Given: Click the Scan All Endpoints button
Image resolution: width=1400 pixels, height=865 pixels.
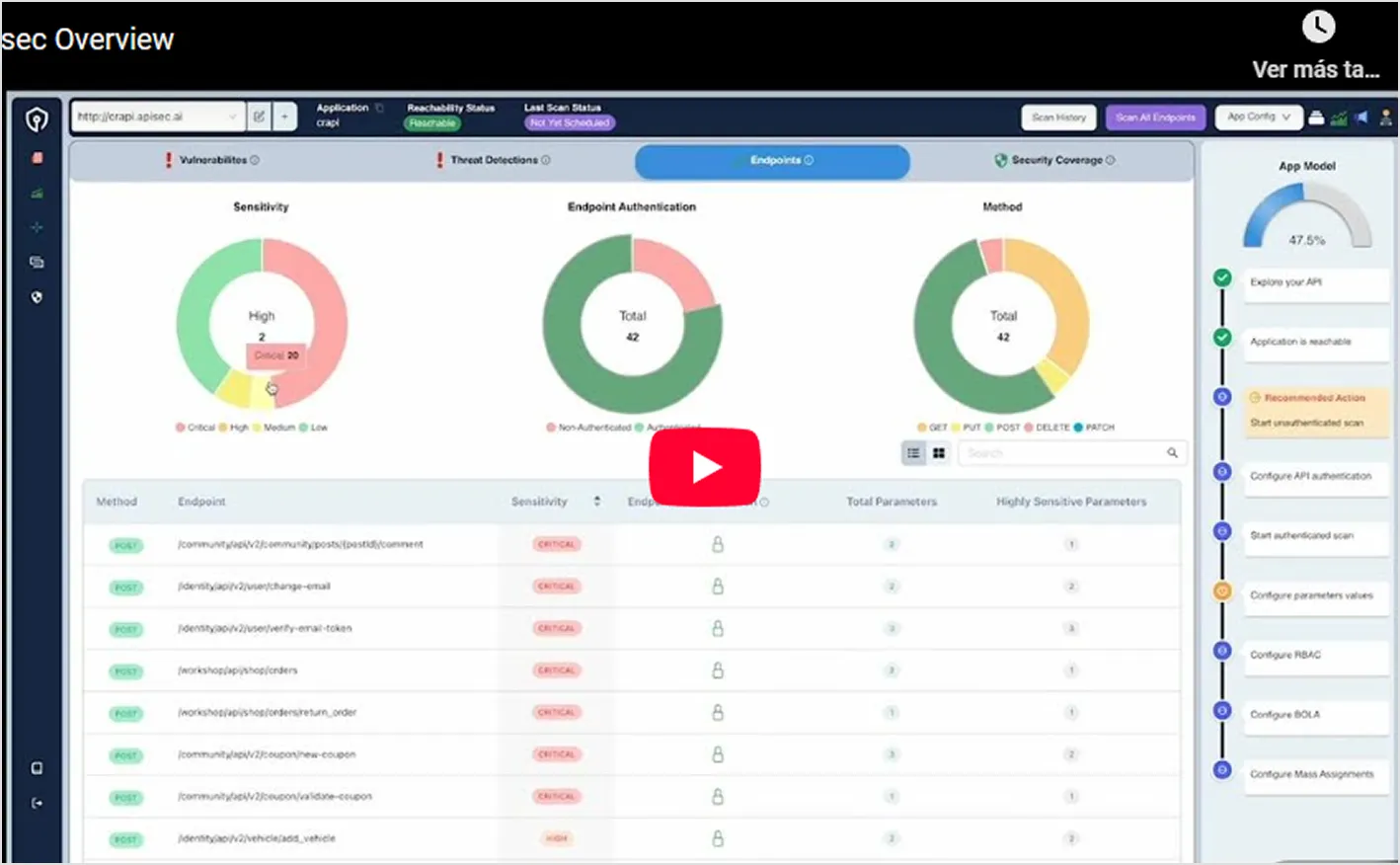Looking at the screenshot, I should [x=1155, y=118].
